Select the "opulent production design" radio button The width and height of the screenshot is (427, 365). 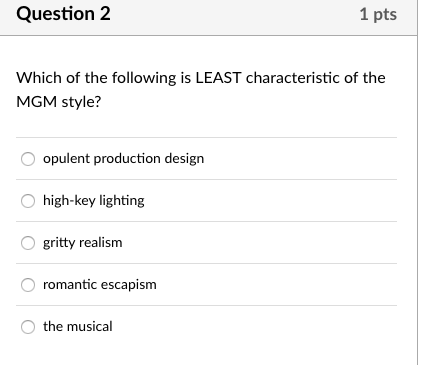[x=28, y=159]
